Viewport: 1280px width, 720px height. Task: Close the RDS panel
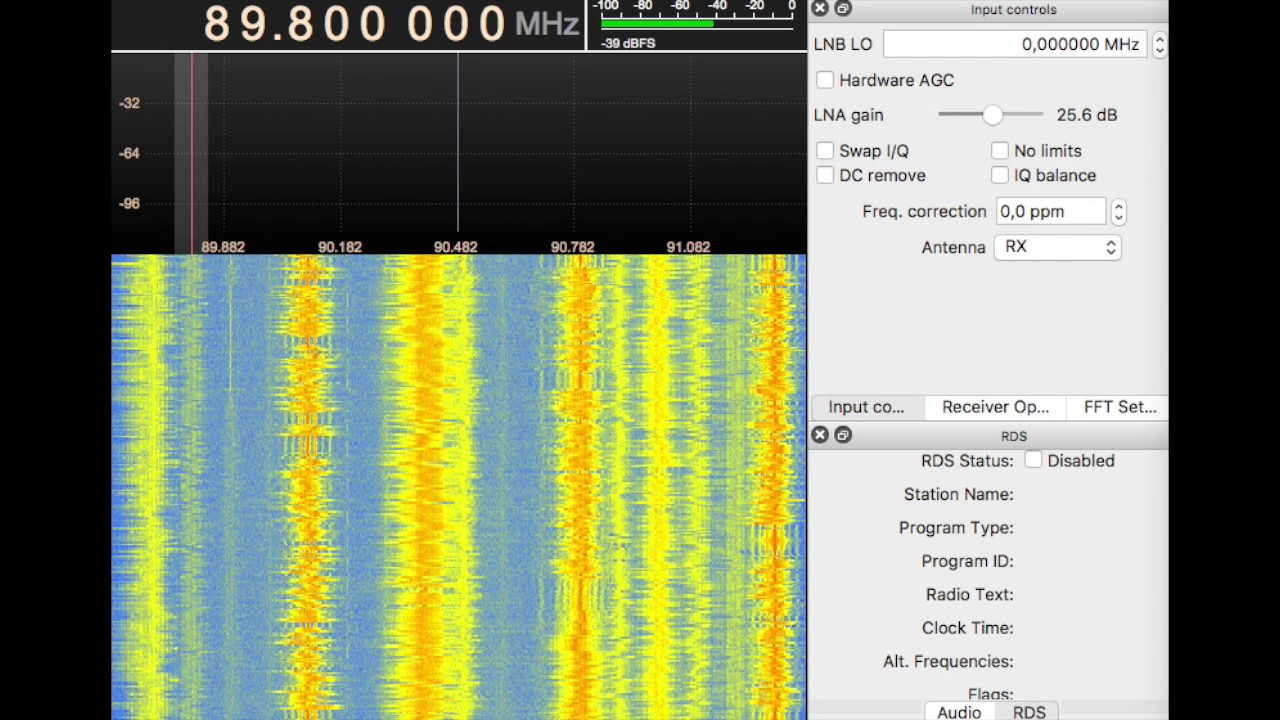tap(820, 435)
